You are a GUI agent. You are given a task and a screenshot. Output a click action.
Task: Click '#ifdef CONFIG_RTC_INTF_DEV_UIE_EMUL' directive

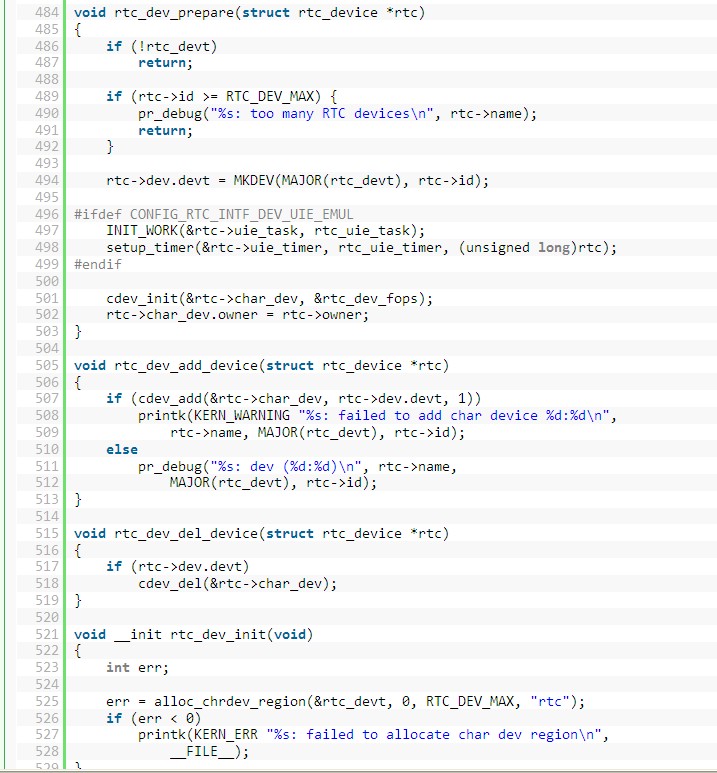(x=214, y=214)
